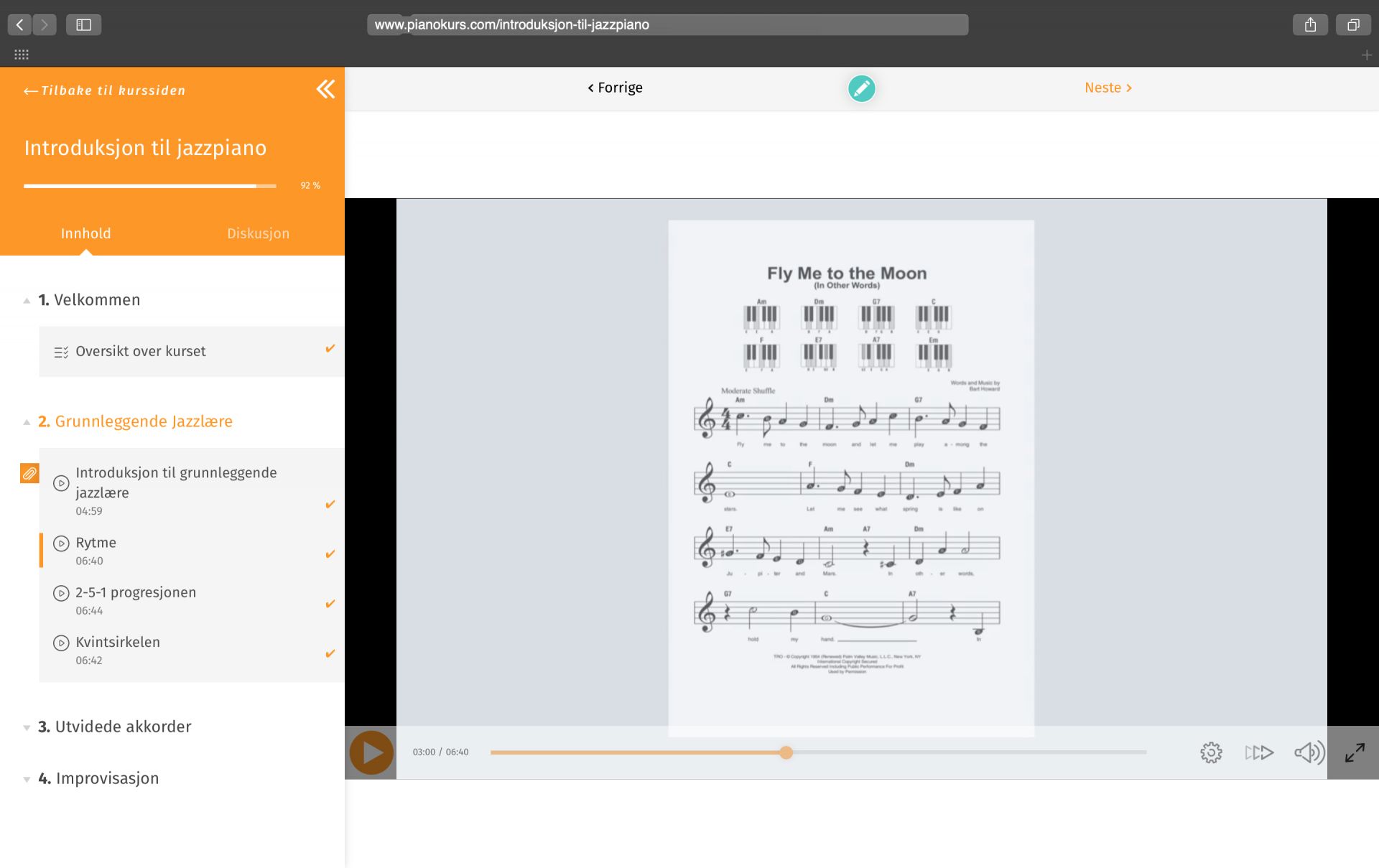The image size is (1379, 868).
Task: Collapse section arrow for 2. Grunnleggende Jazzlære
Action: pos(27,422)
